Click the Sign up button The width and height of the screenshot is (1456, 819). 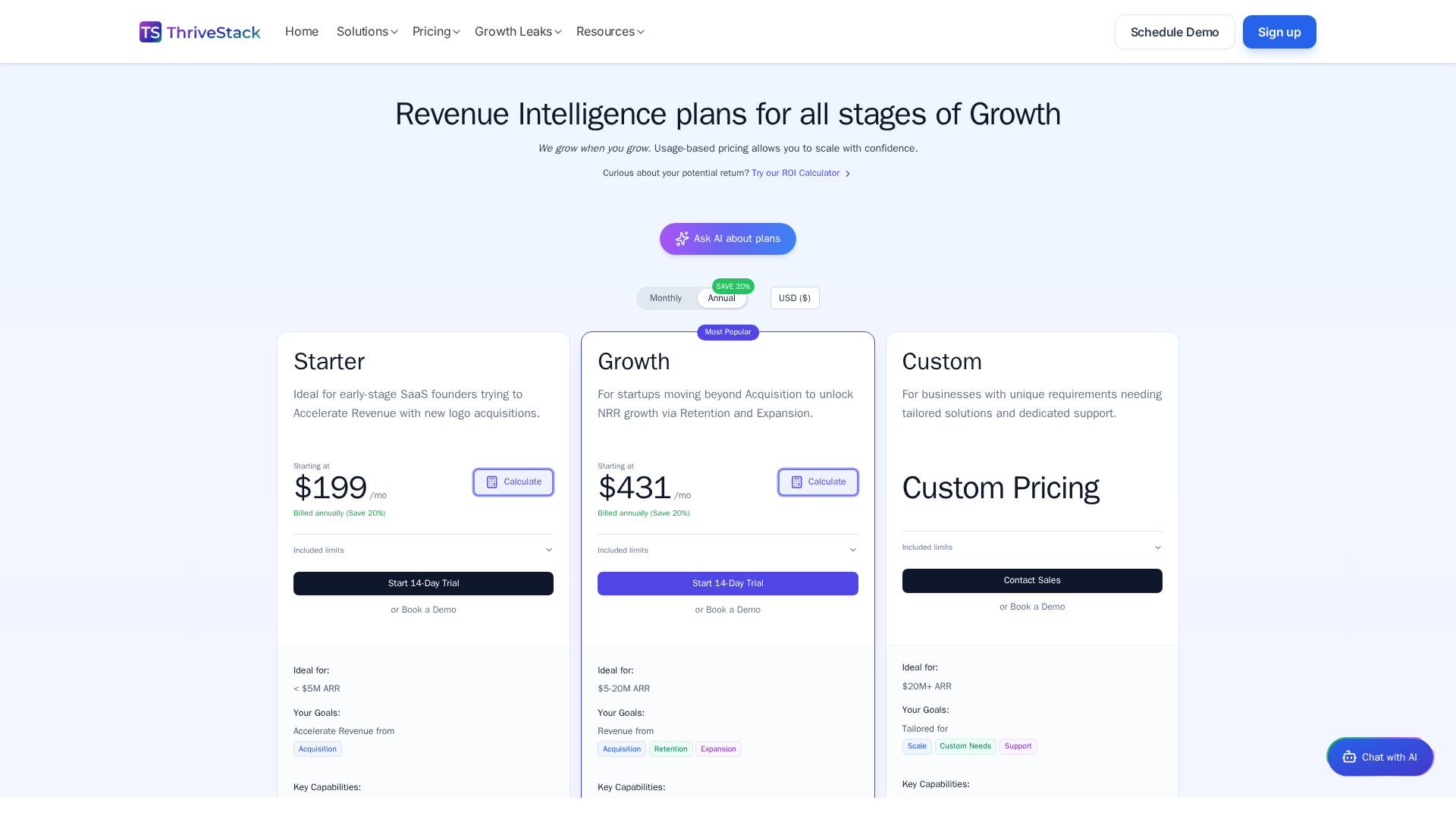[1279, 32]
